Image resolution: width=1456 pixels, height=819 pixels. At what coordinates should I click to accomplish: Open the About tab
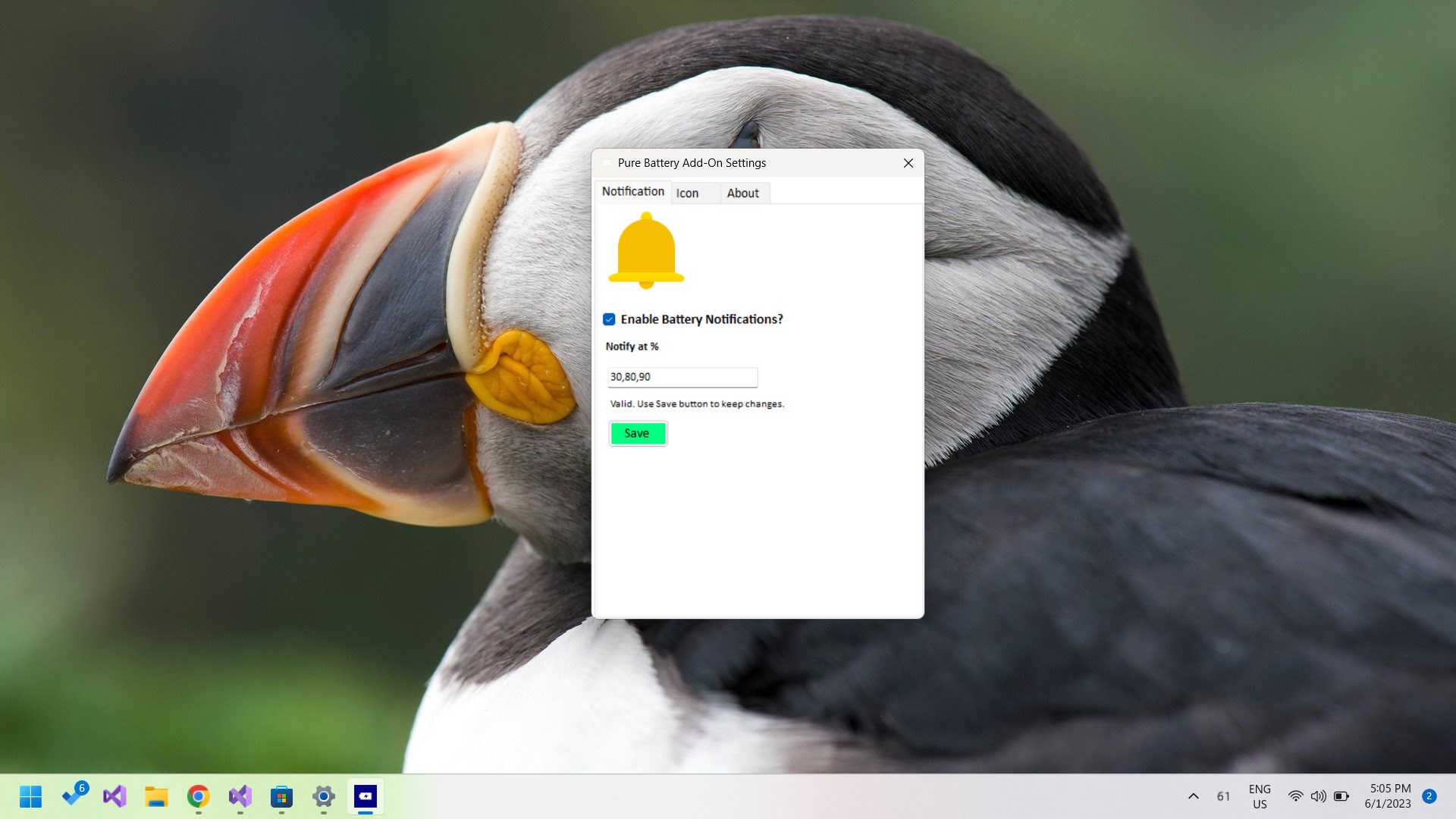742,193
